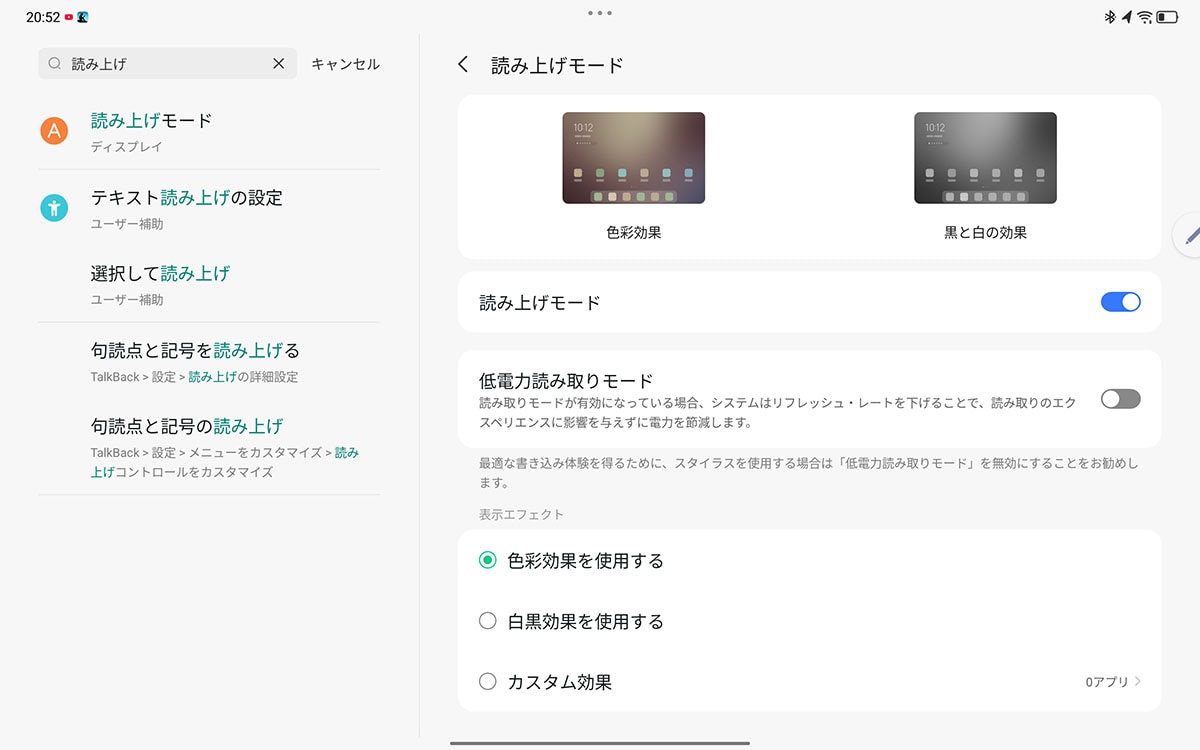Tap the Bluetooth status icon
Screen dimensions: 1200x750
click(x=1111, y=16)
